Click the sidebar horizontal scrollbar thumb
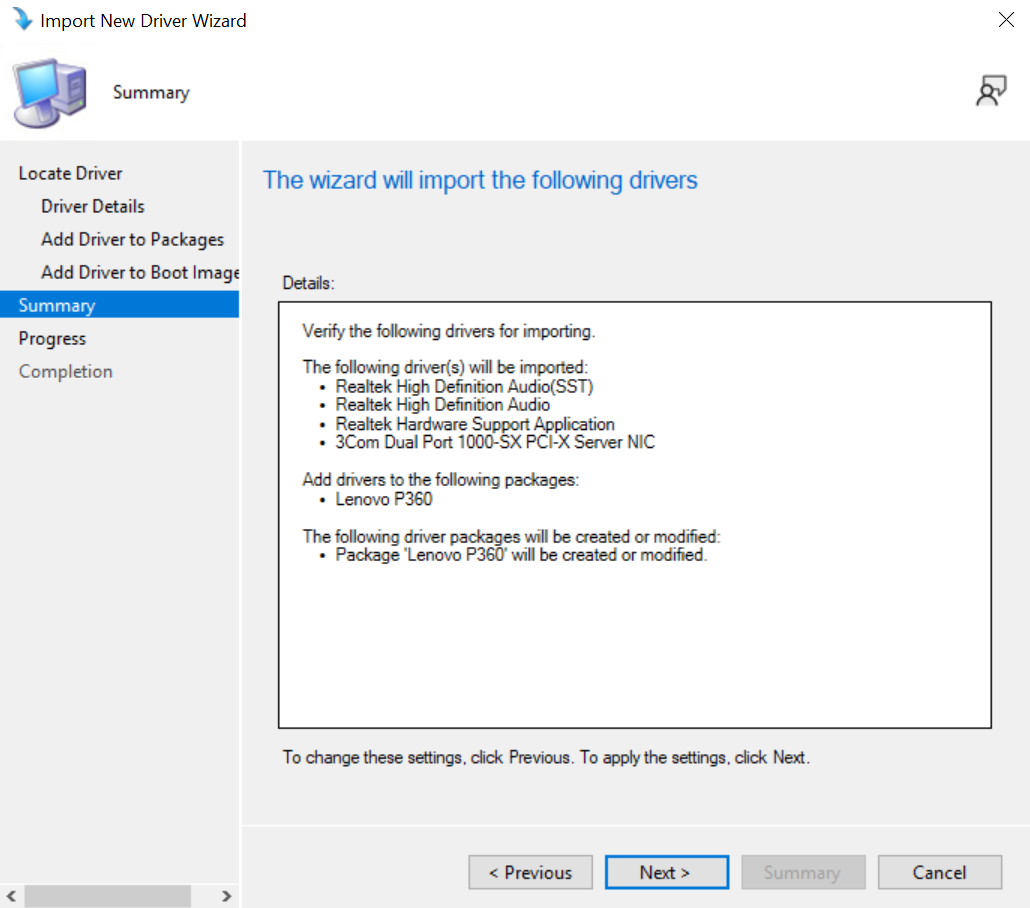This screenshot has width=1030, height=908. click(x=108, y=896)
